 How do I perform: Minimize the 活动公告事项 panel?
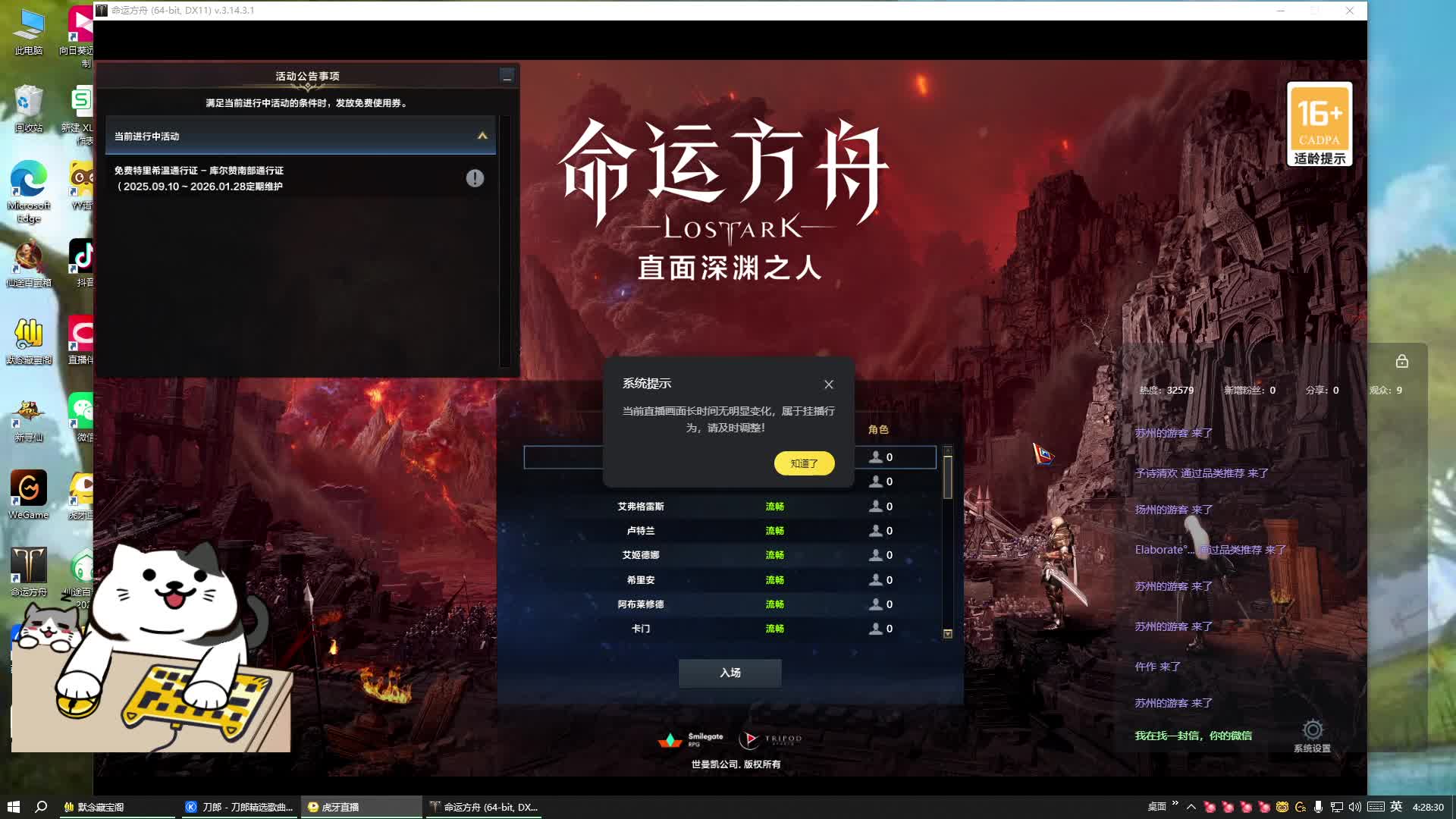click(x=507, y=76)
